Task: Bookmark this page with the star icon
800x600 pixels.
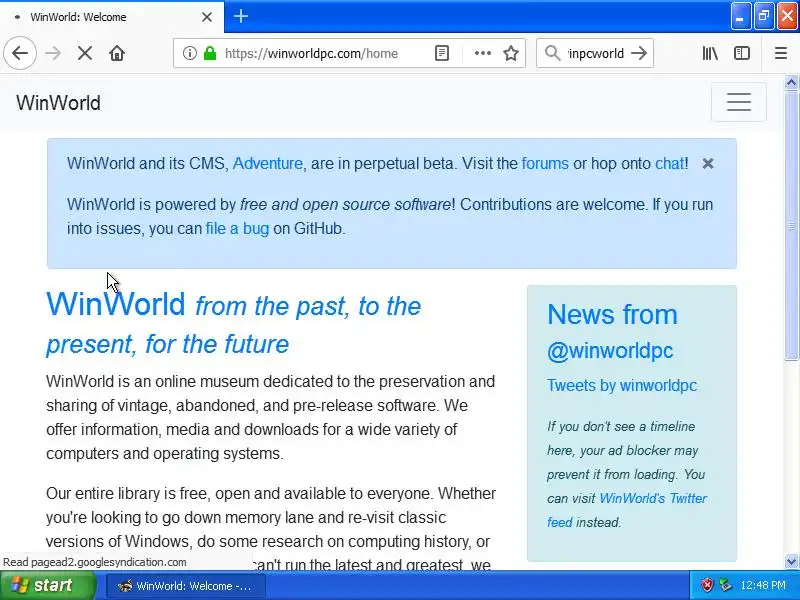Action: 511,53
